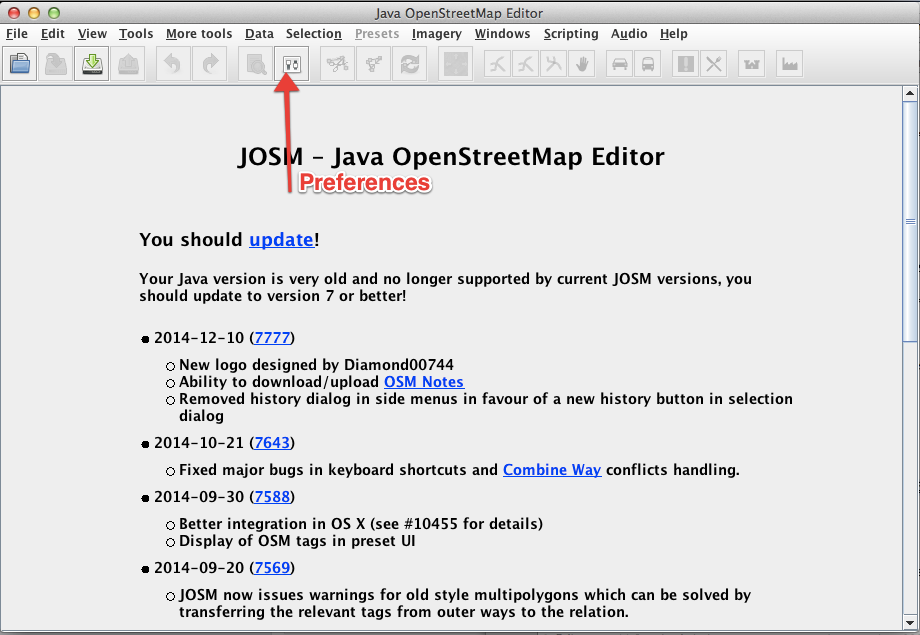Click the Open file folder icon
Viewport: 920px width, 635px height.
20,63
